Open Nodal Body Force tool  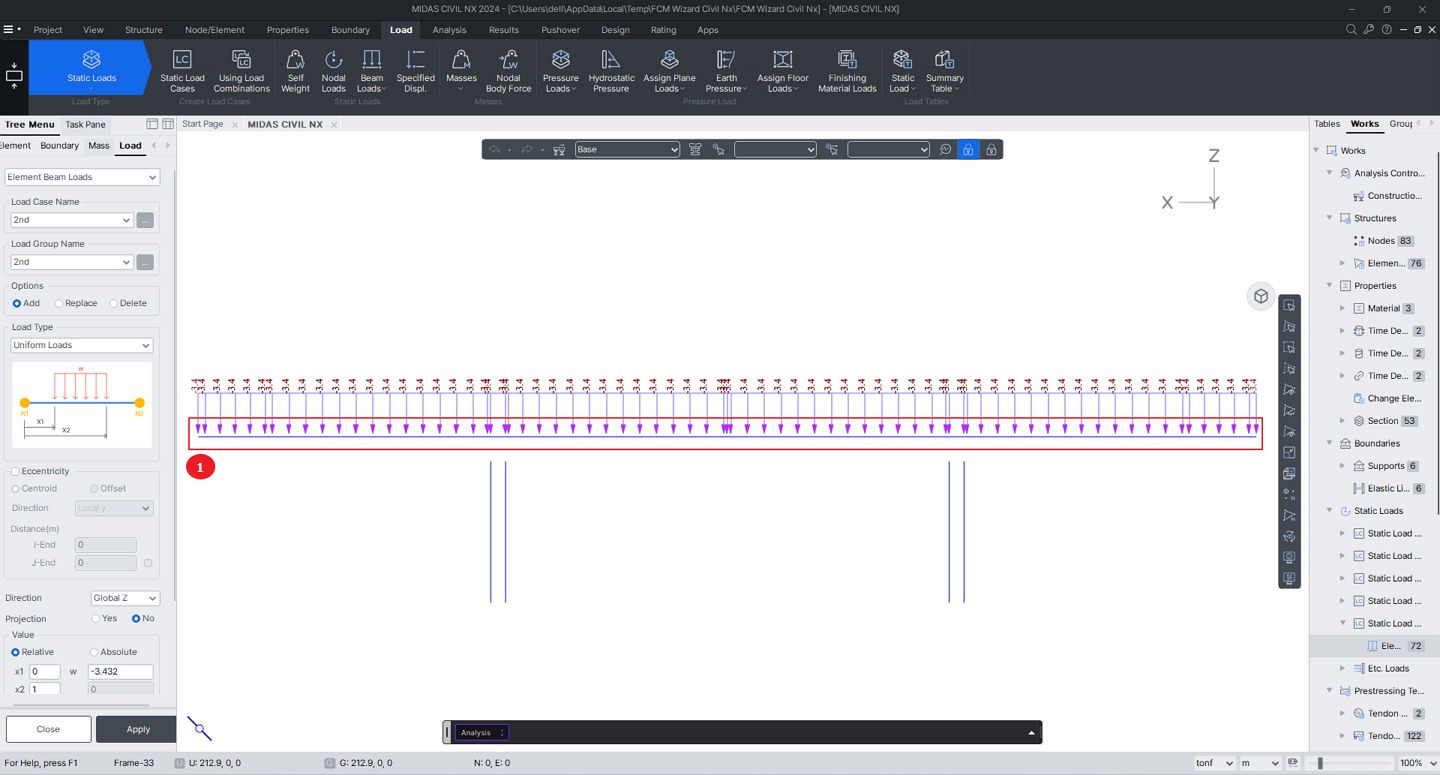coord(508,71)
